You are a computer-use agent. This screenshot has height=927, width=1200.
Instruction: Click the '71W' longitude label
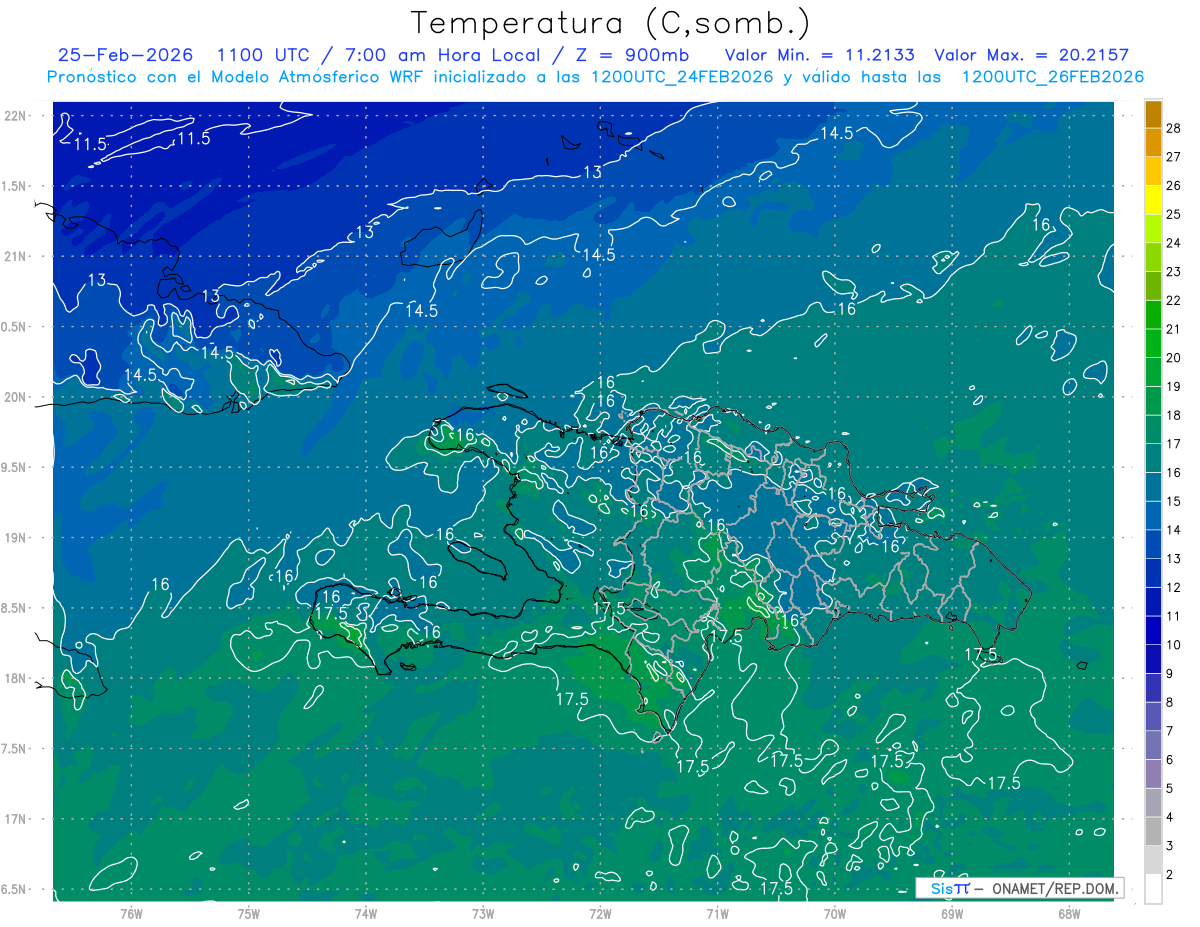pyautogui.click(x=717, y=913)
